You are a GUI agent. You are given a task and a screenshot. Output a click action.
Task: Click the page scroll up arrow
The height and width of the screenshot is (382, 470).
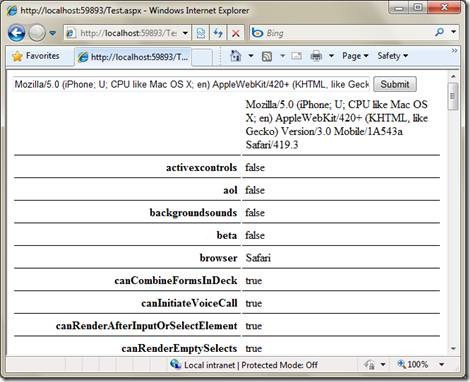pos(453,76)
